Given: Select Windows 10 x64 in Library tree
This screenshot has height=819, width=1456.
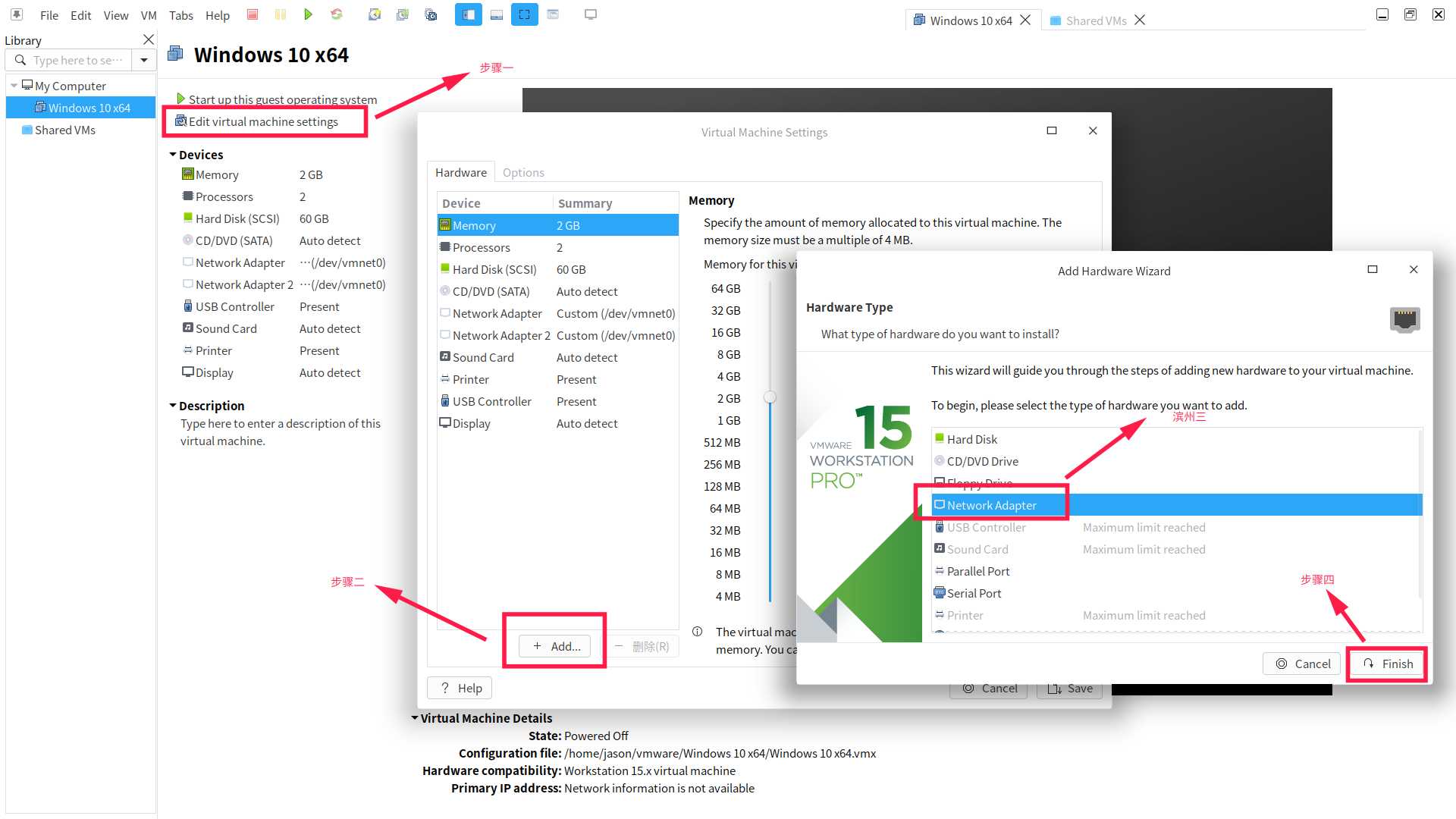Looking at the screenshot, I should pos(81,108).
